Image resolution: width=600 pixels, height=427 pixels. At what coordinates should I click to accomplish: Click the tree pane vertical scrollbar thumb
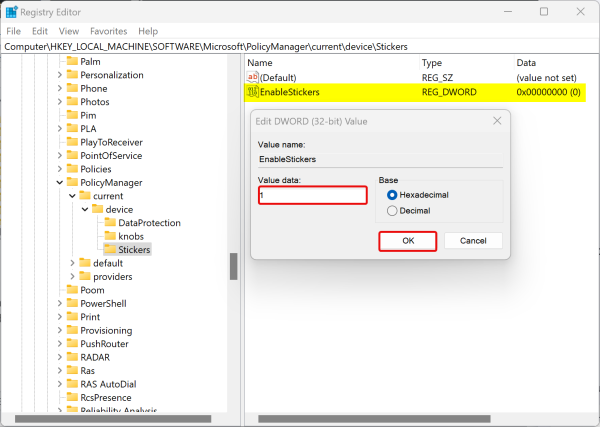tap(233, 266)
